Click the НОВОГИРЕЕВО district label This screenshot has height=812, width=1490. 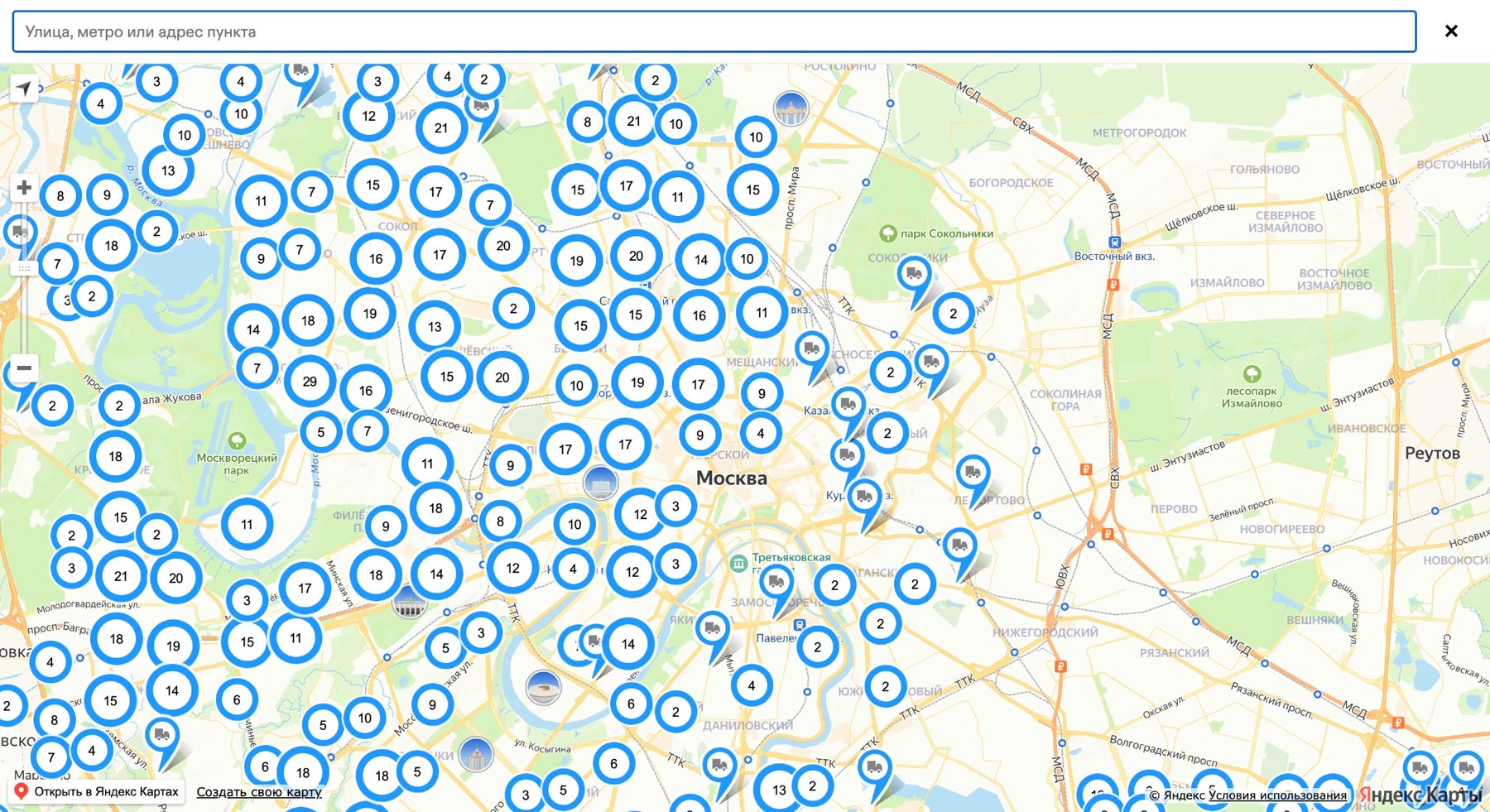coord(1281,529)
